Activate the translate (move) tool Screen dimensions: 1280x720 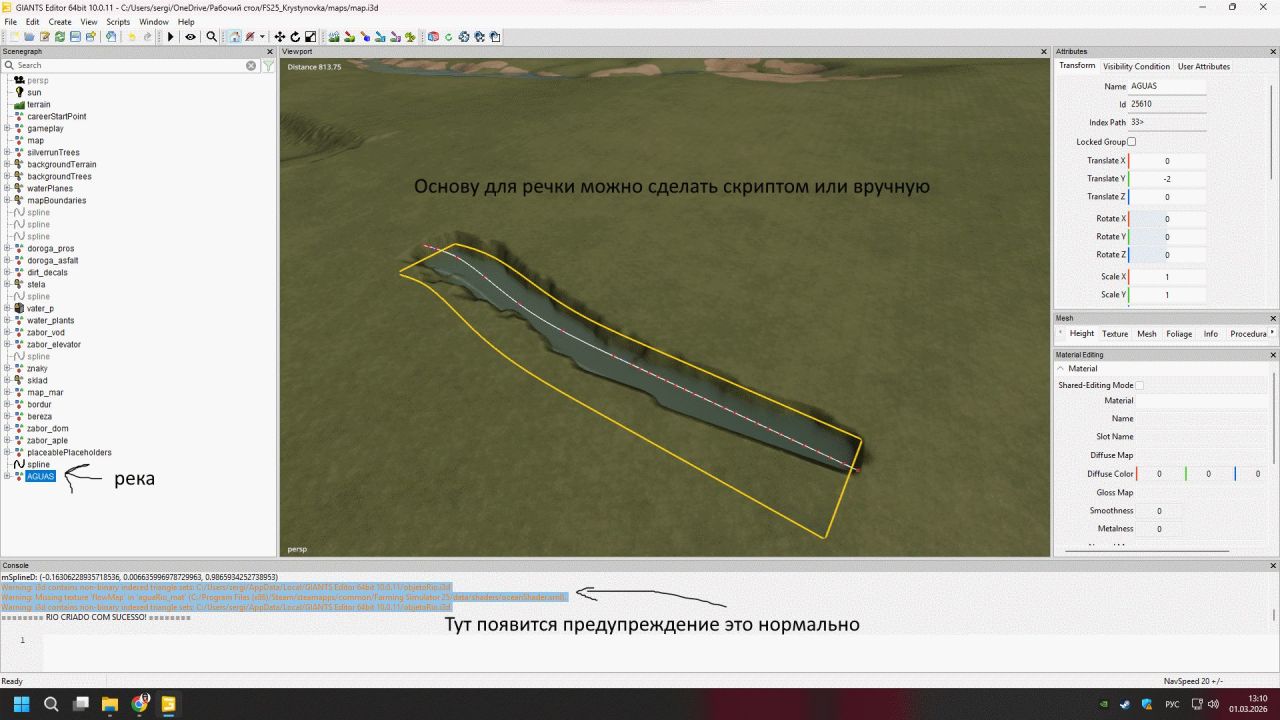(279, 37)
